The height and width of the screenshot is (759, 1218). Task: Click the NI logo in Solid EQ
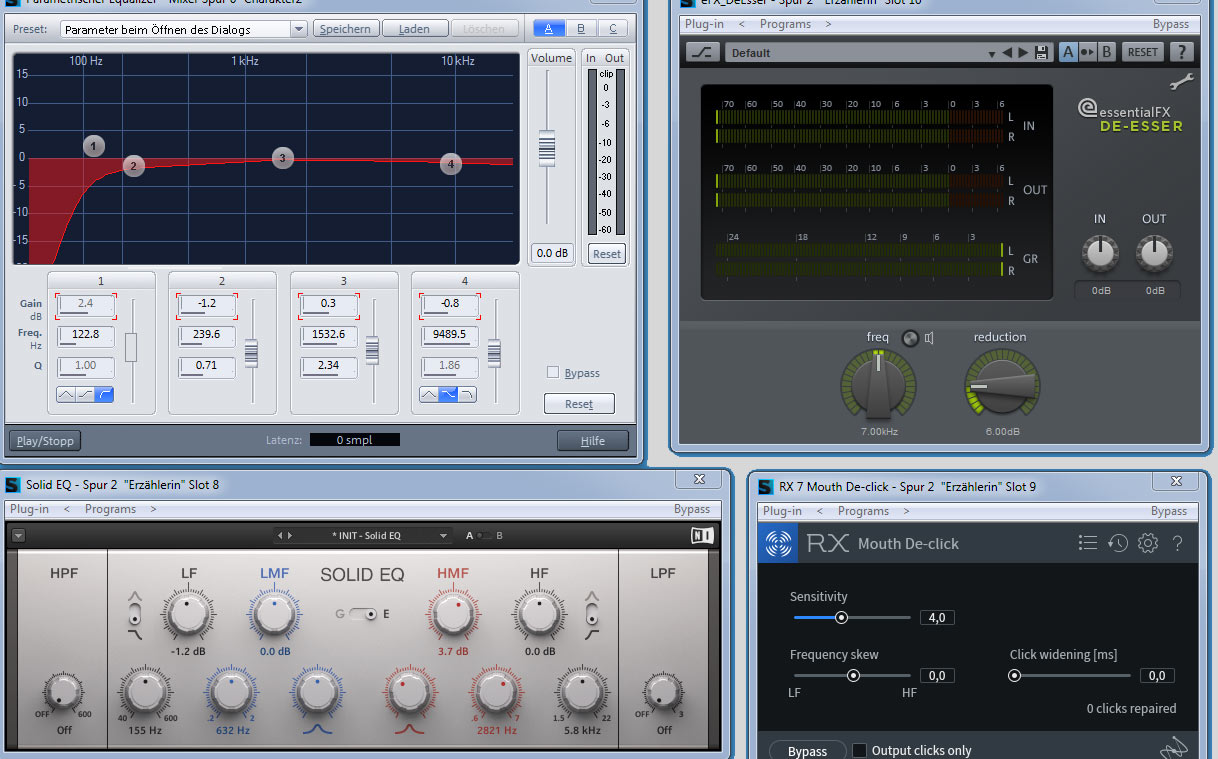[x=703, y=535]
